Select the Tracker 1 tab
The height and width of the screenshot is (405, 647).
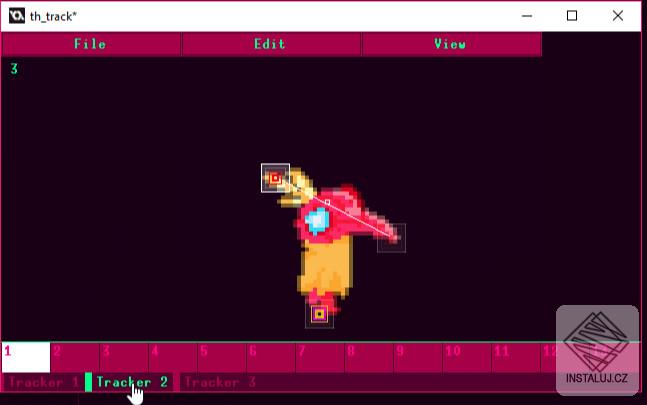43,382
